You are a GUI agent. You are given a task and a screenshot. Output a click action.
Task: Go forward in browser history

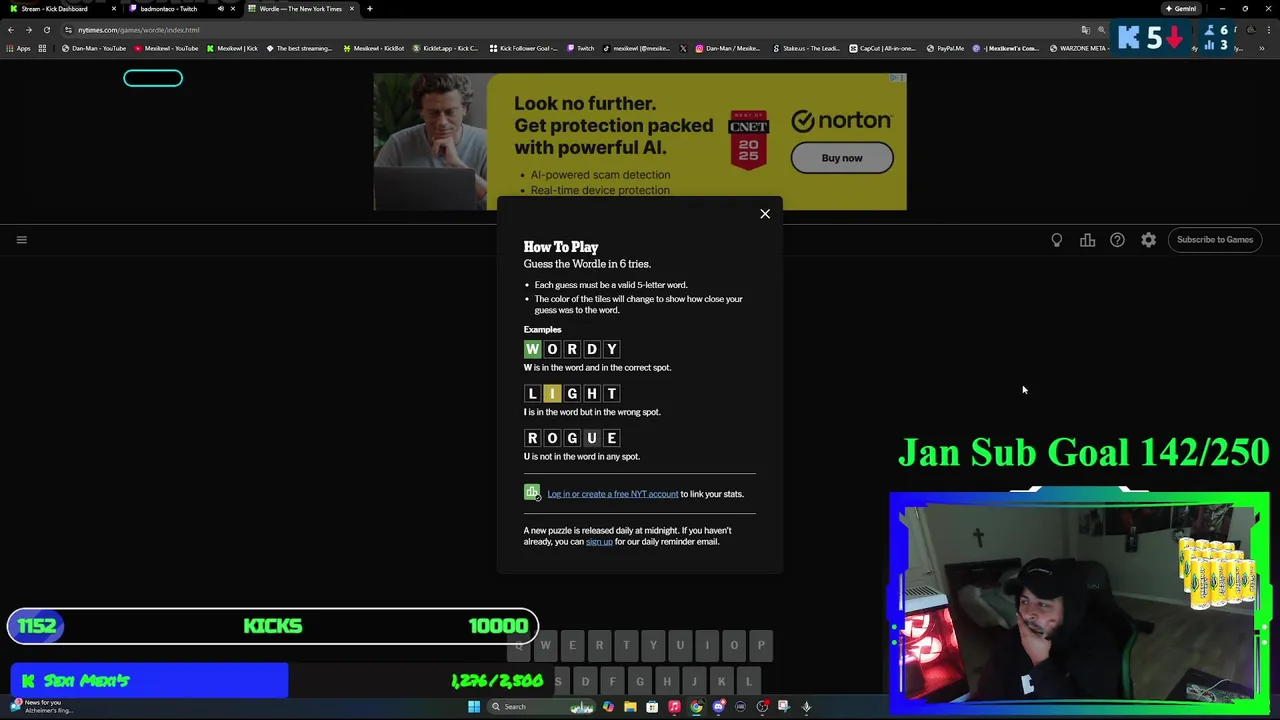pos(28,30)
